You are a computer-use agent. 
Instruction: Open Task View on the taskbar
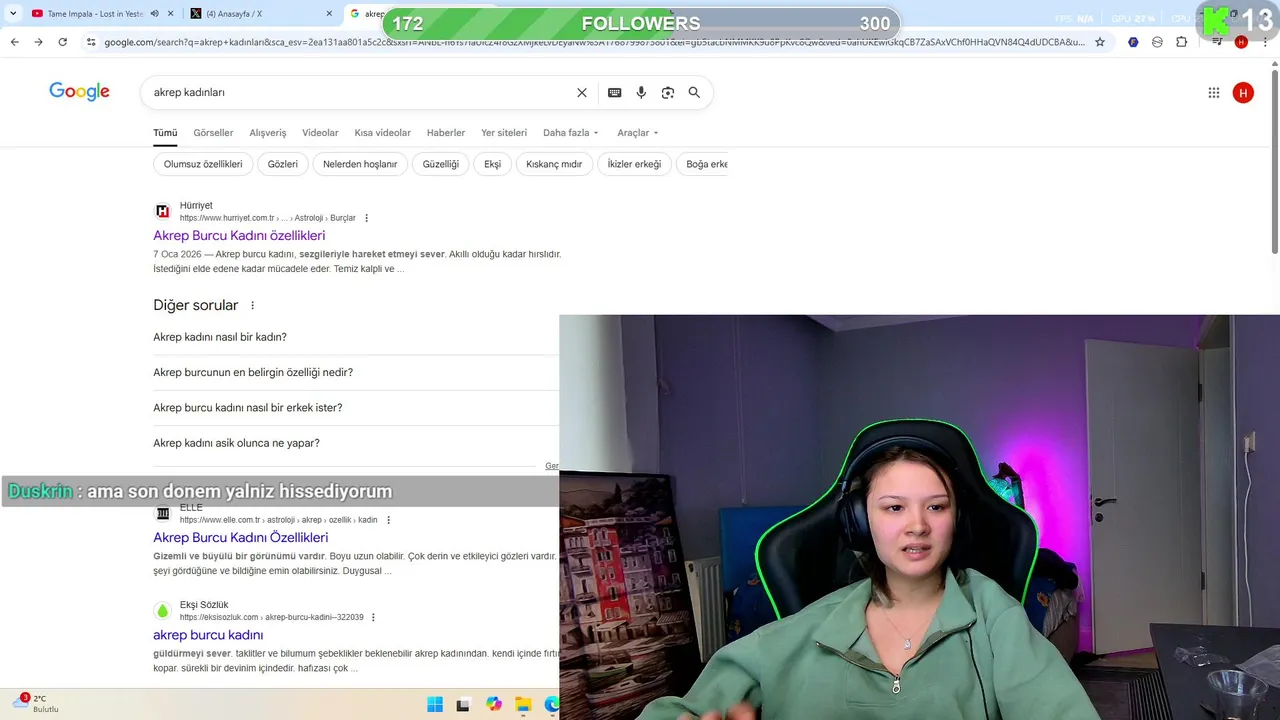(463, 705)
